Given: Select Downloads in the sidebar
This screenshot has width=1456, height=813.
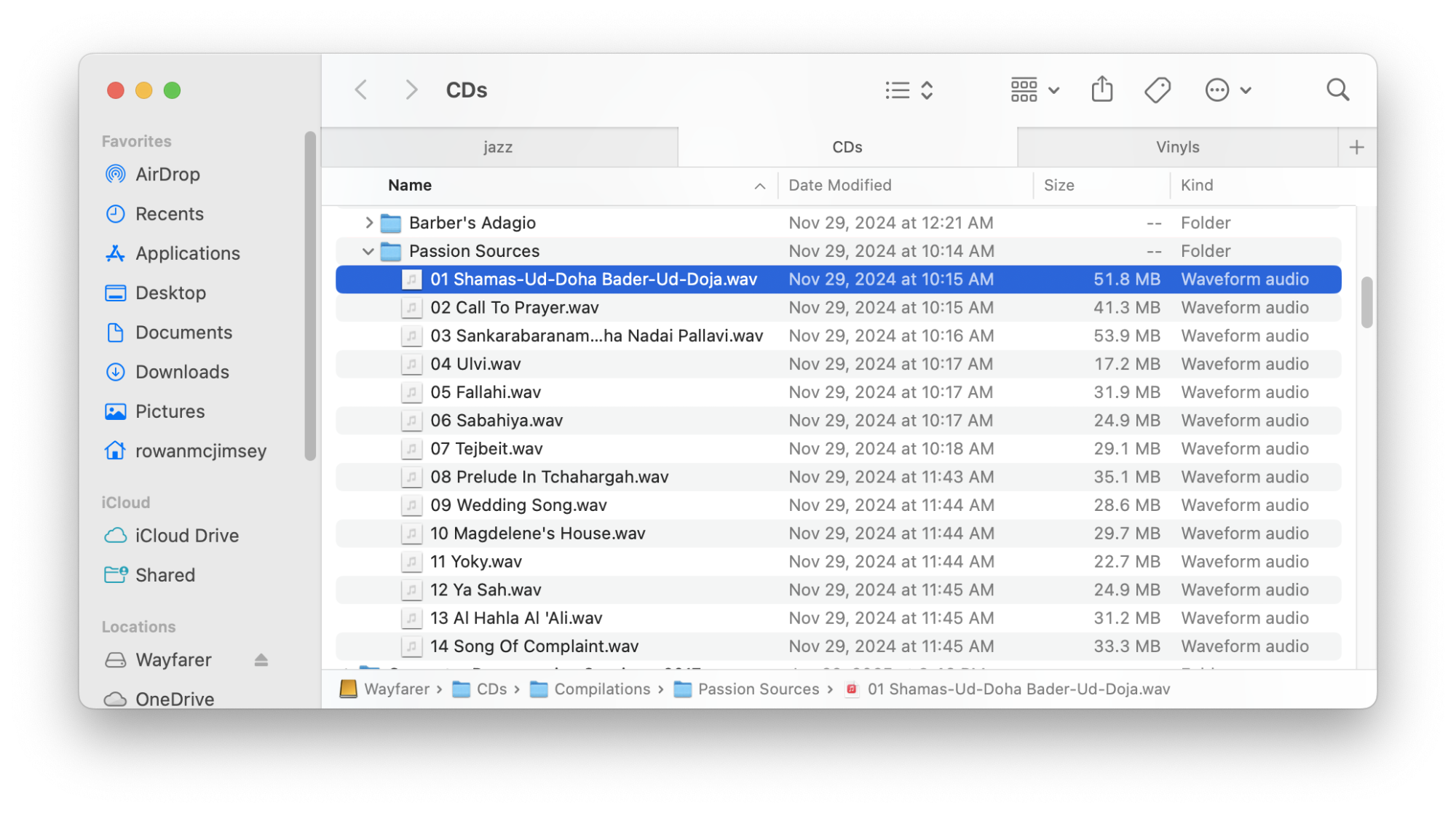Looking at the screenshot, I should 181,371.
